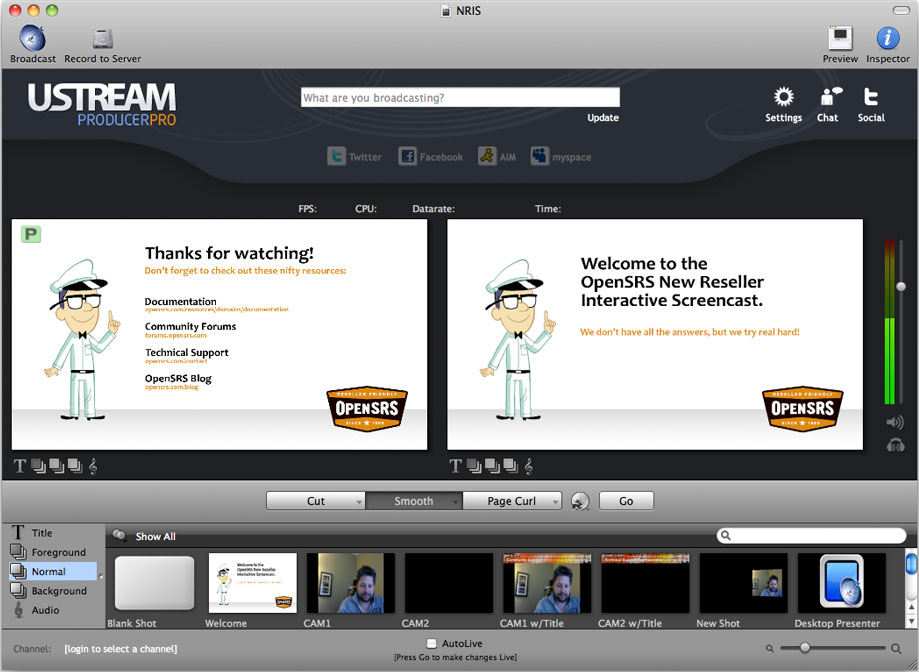Start streaming with the Broadcast icon
The width and height of the screenshot is (919, 672).
pos(32,38)
